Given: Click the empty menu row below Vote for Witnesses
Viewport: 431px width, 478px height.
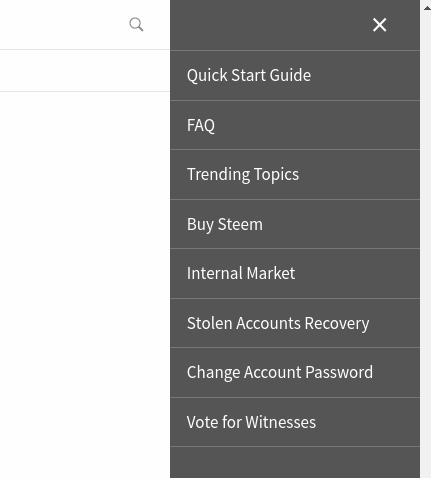Looking at the screenshot, I should [x=295, y=463].
